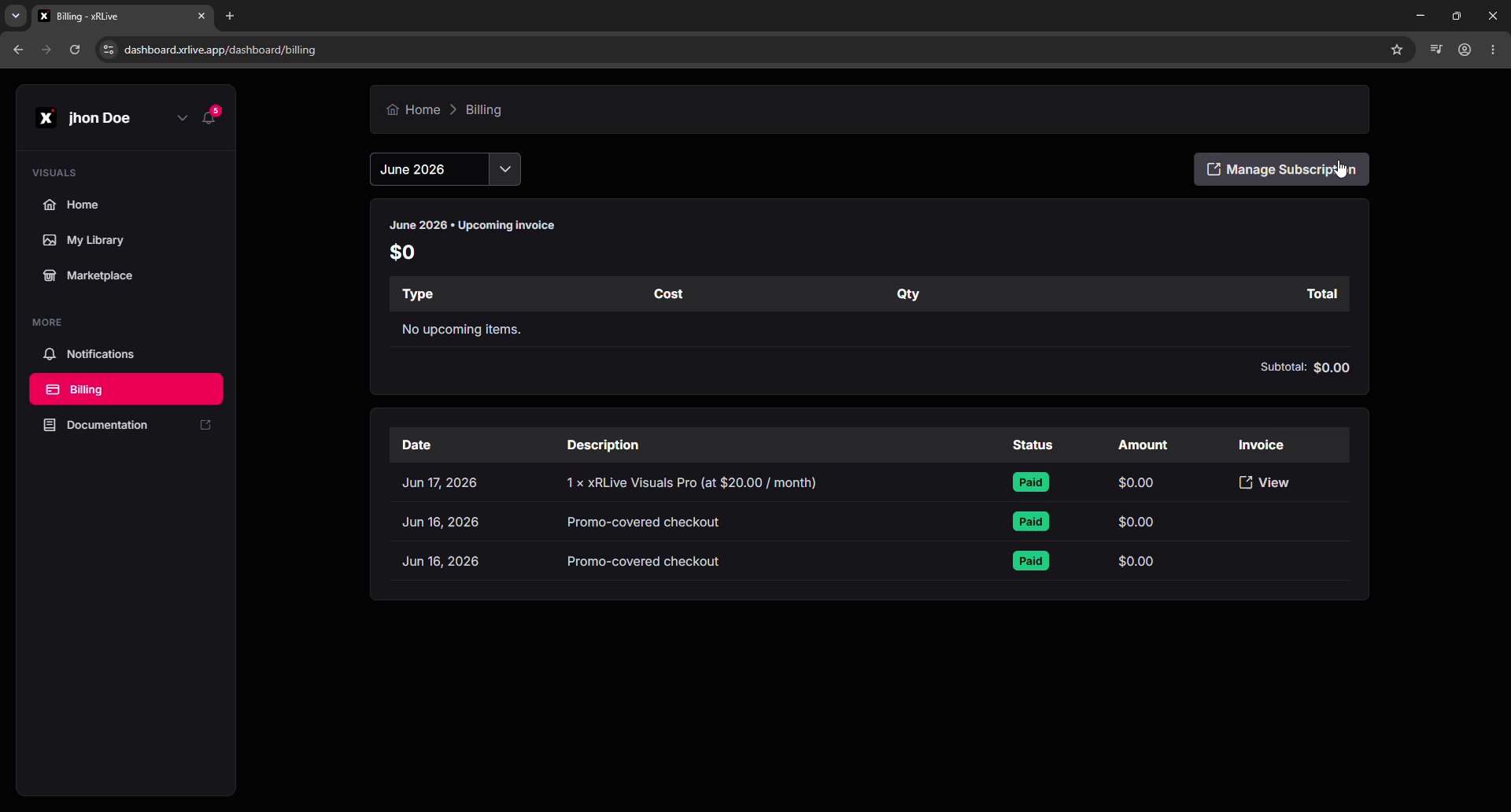Open My Library in sidebar
This screenshot has height=812, width=1511.
(x=126, y=240)
